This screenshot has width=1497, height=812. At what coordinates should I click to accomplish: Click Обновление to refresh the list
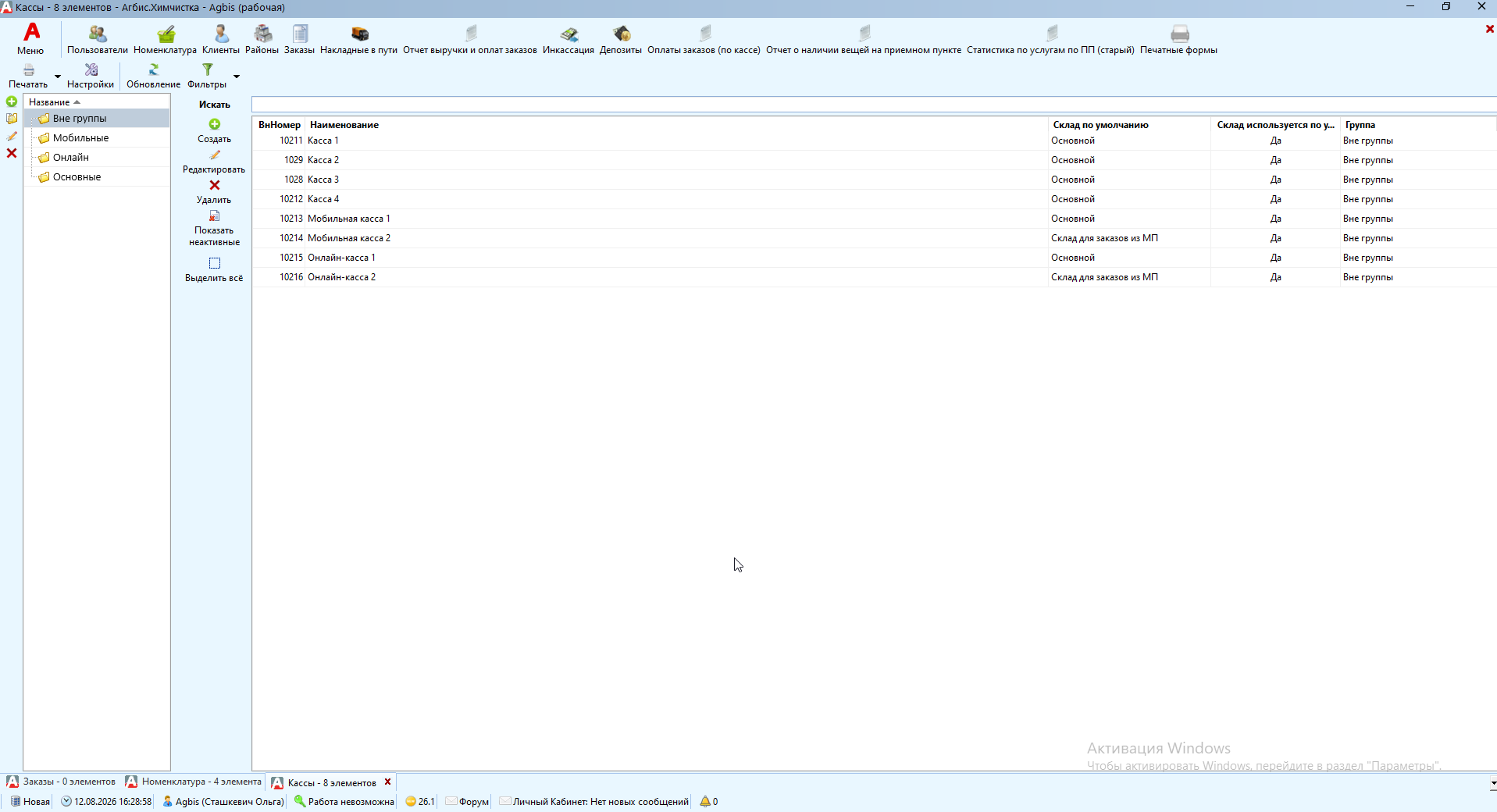click(153, 76)
